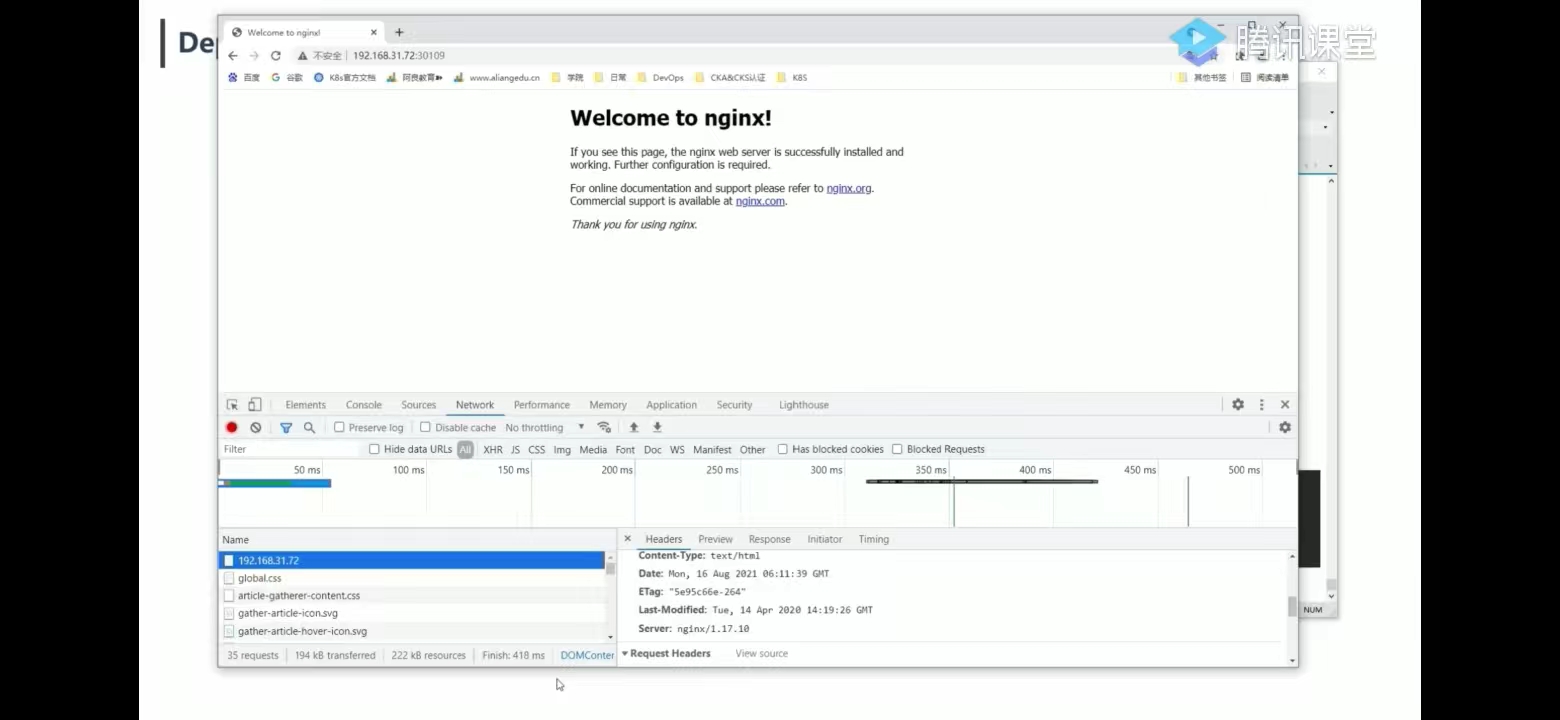Follow the nginx.org link

tap(849, 188)
